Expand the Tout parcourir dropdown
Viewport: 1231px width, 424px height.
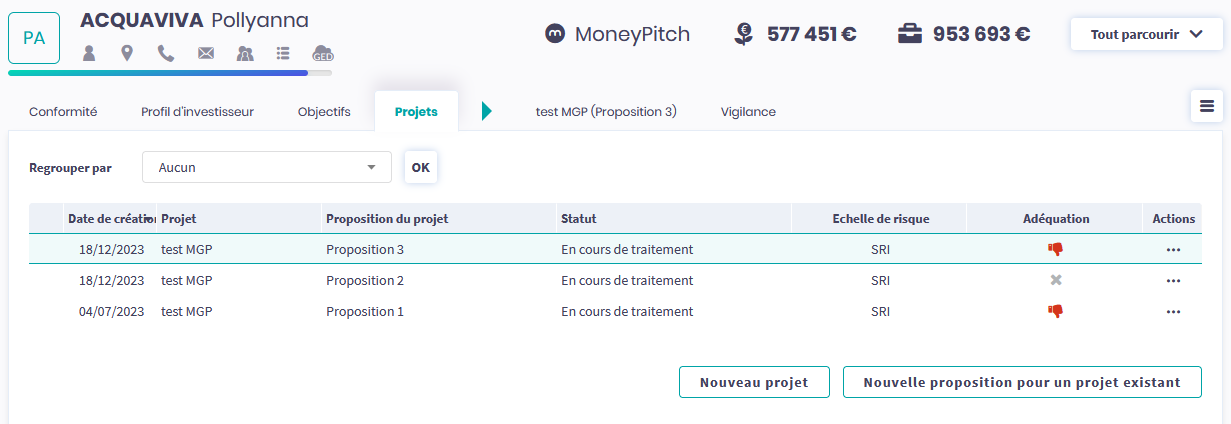tap(1146, 34)
